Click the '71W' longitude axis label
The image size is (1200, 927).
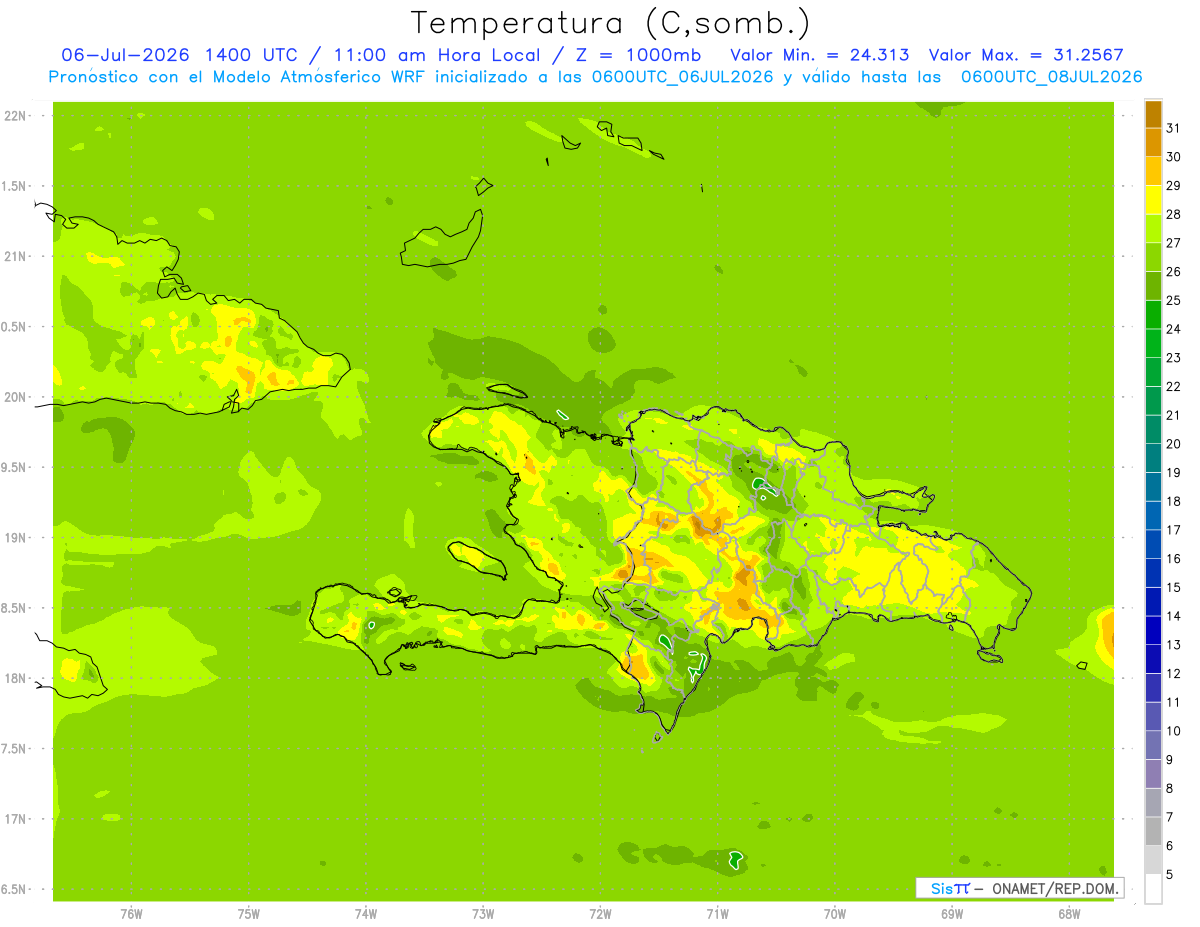point(717,913)
